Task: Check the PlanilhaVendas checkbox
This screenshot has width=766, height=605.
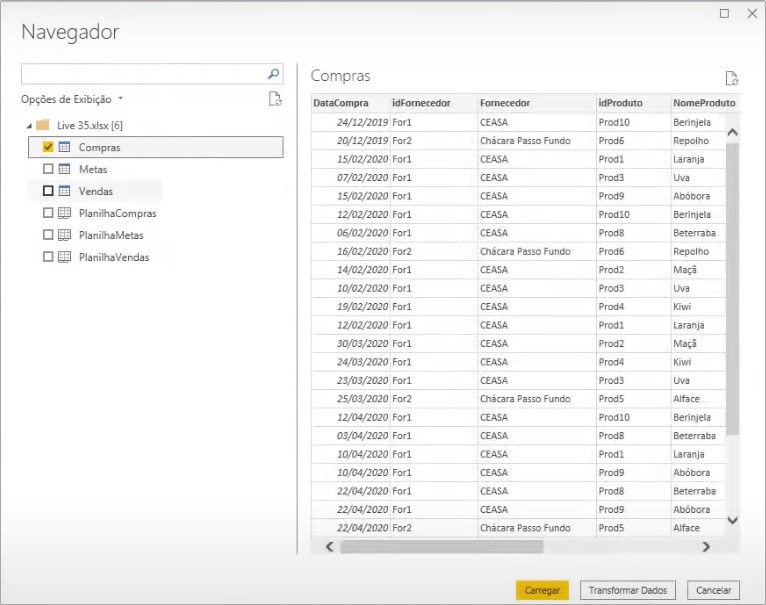Action: 48,257
